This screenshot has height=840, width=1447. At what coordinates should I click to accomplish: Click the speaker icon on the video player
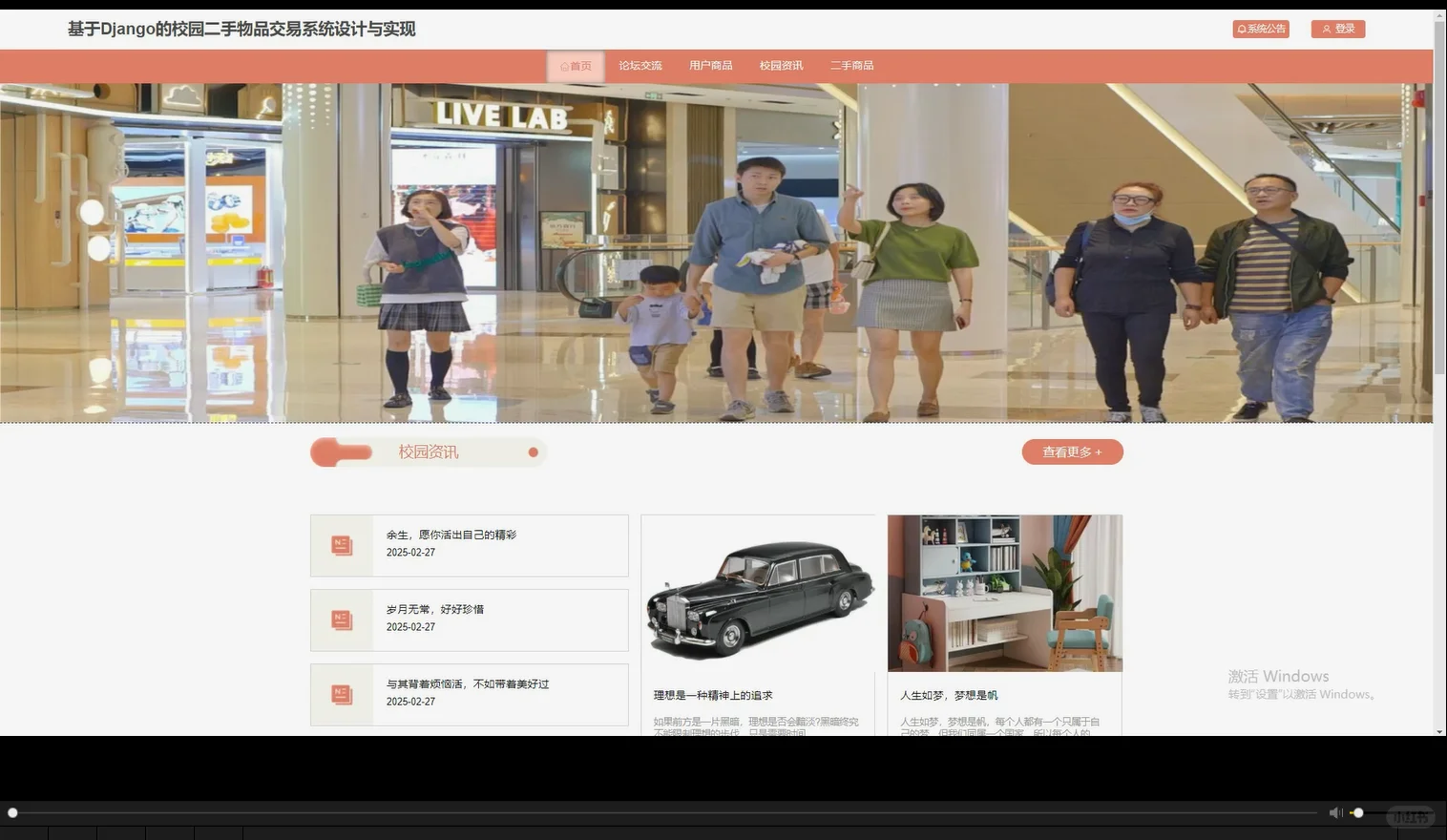click(x=1334, y=812)
